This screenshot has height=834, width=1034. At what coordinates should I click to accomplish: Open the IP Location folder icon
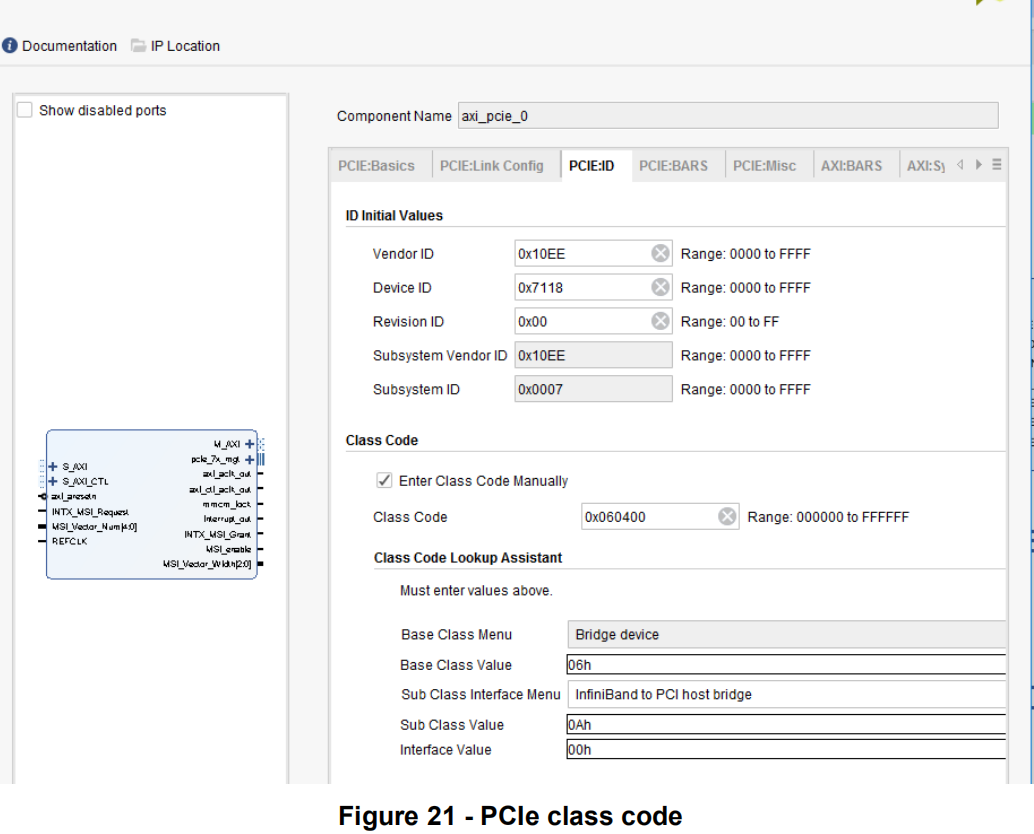136,45
